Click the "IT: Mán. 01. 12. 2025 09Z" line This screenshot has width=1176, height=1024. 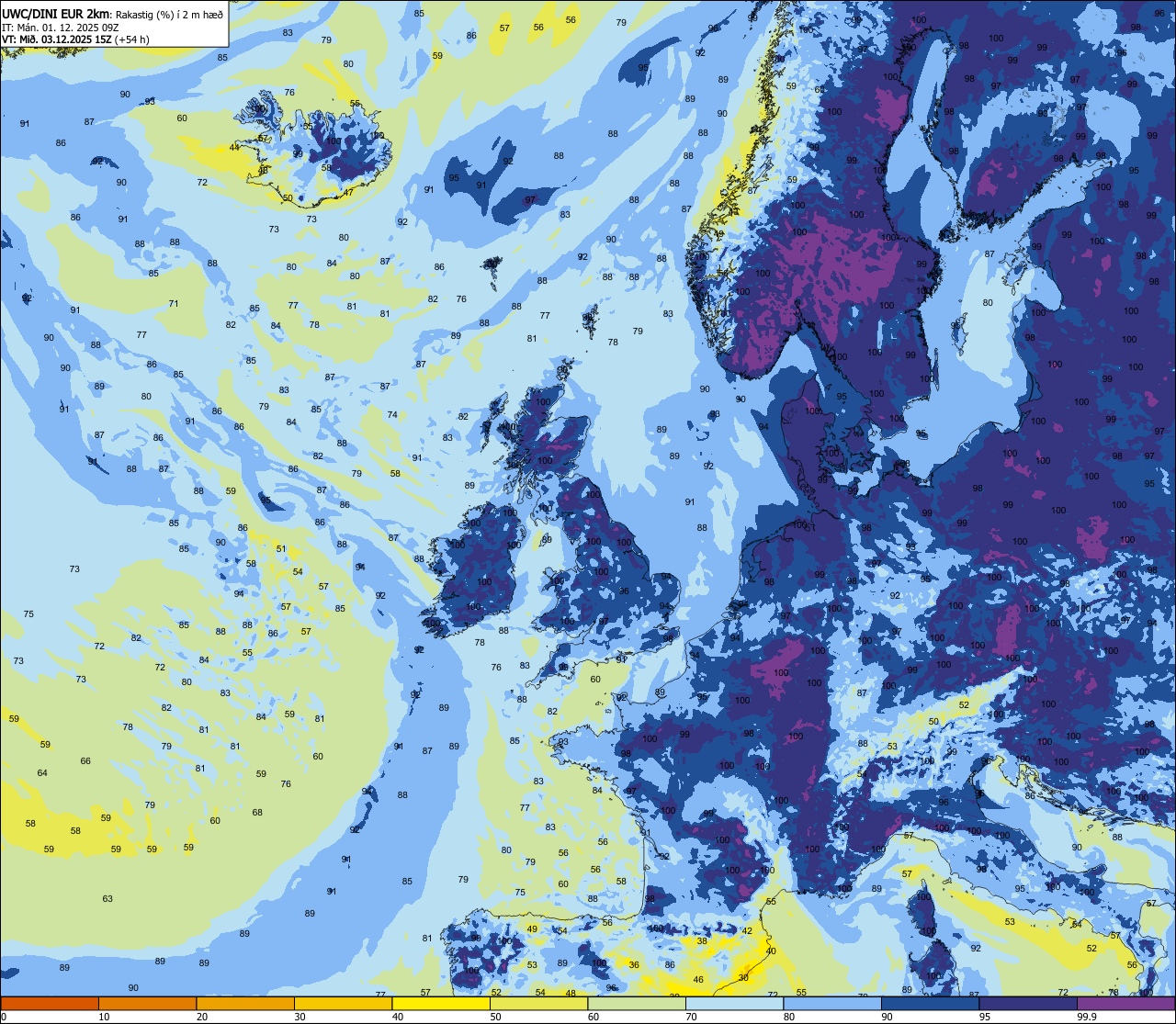(61, 28)
